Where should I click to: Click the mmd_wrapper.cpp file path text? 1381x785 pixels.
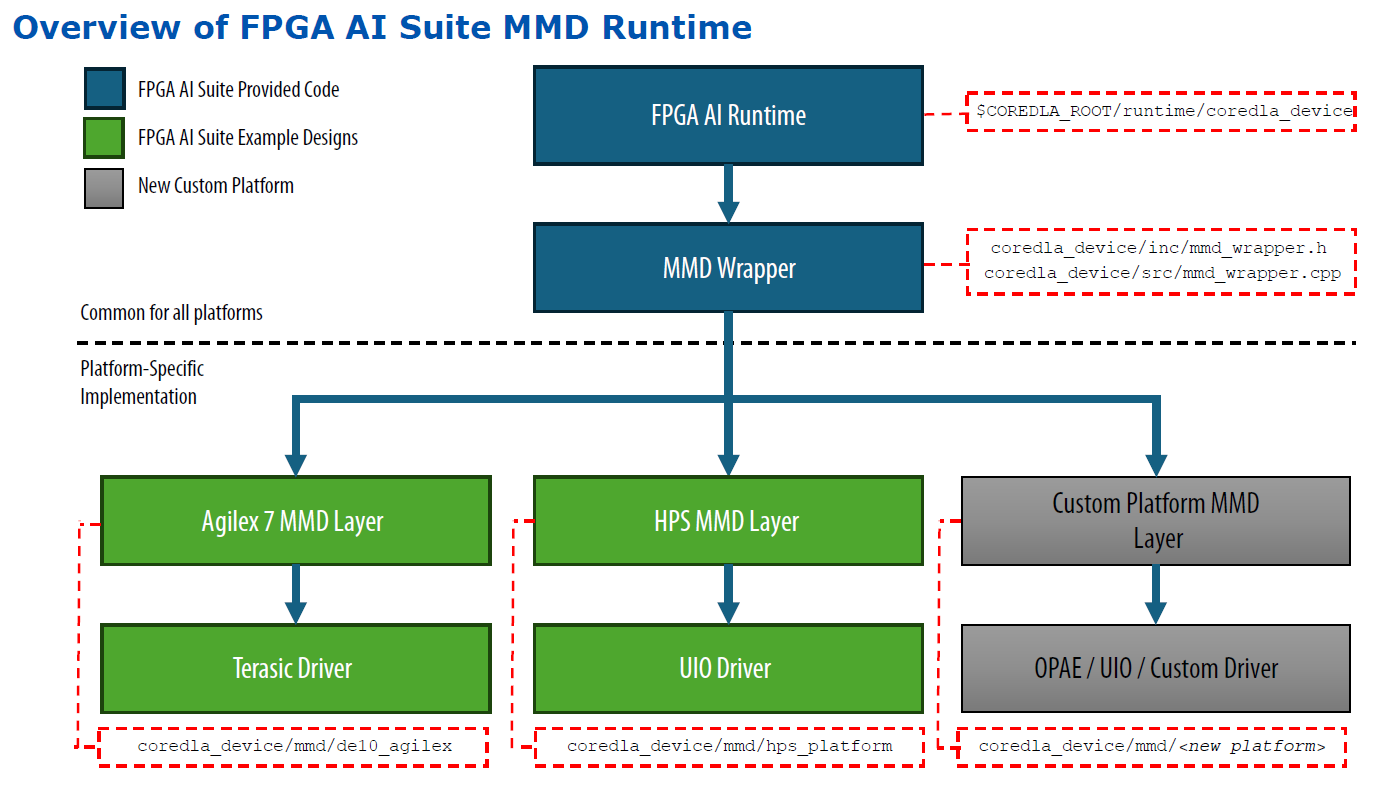tap(1162, 272)
